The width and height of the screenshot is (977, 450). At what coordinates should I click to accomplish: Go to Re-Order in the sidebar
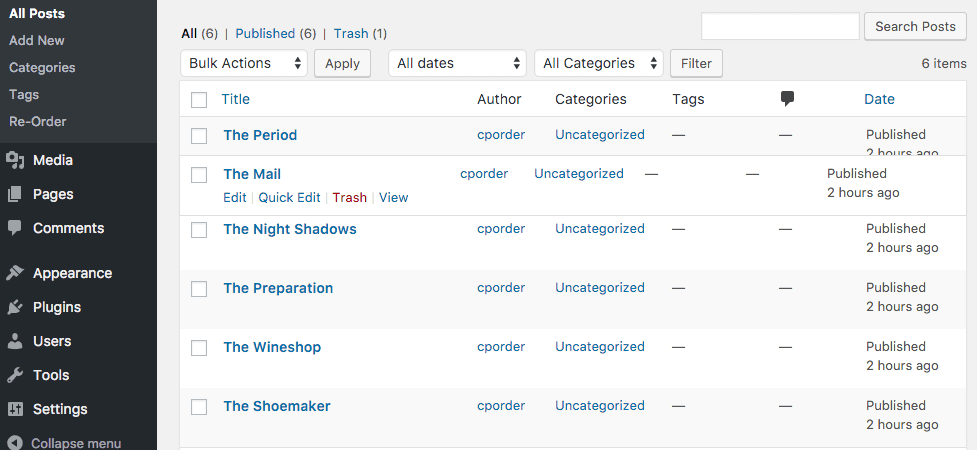click(38, 122)
